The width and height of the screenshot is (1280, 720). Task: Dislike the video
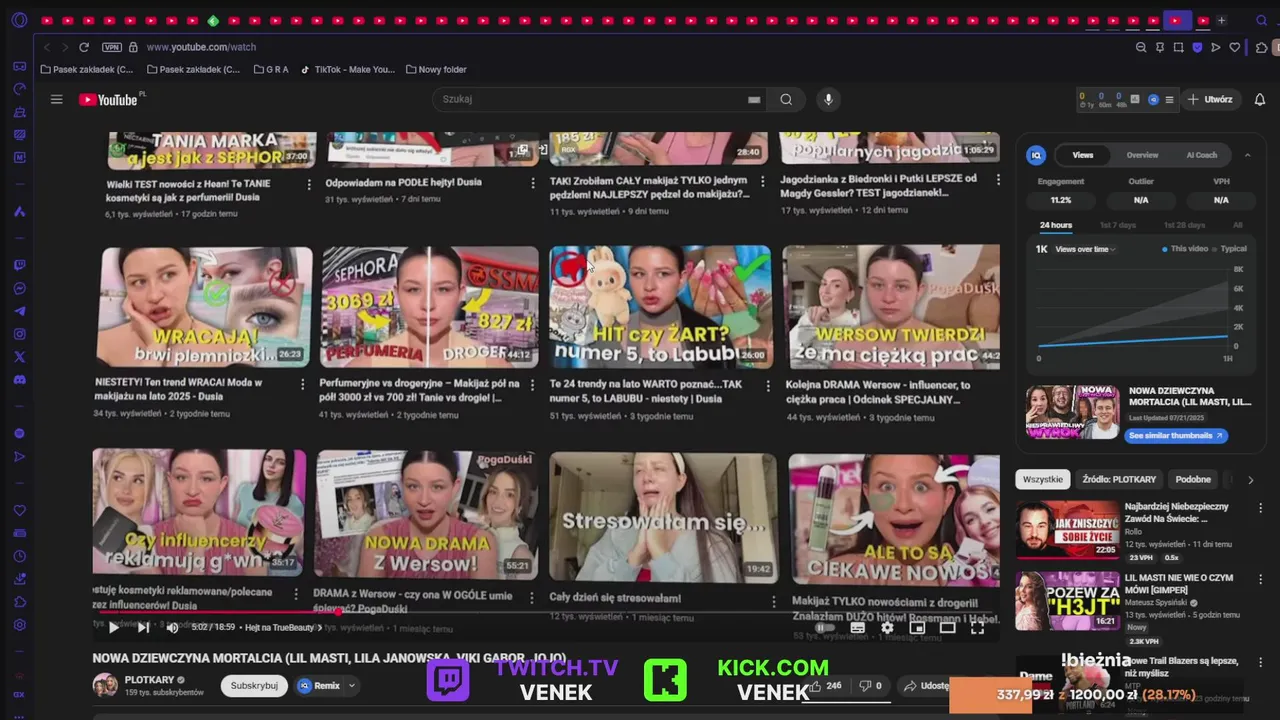870,686
